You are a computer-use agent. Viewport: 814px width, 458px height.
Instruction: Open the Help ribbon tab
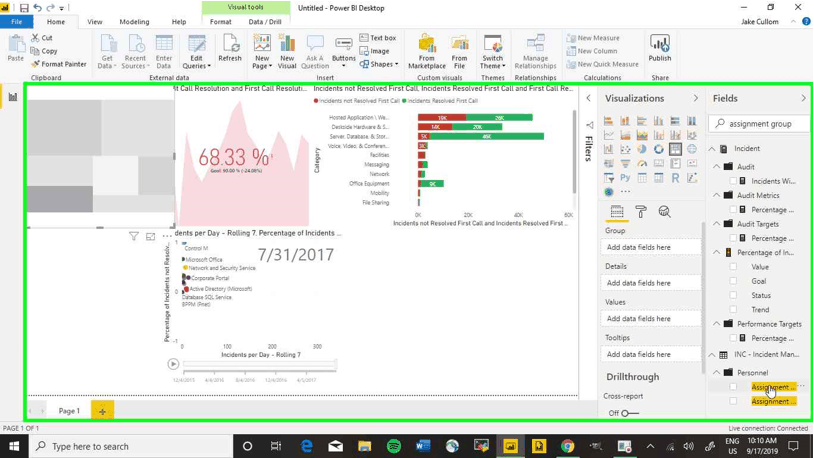(179, 22)
